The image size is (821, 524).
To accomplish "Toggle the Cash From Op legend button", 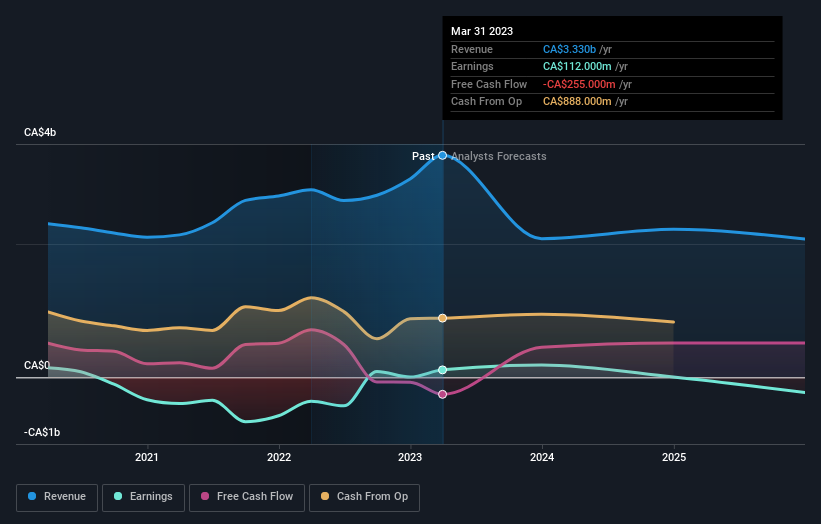I will pos(364,497).
